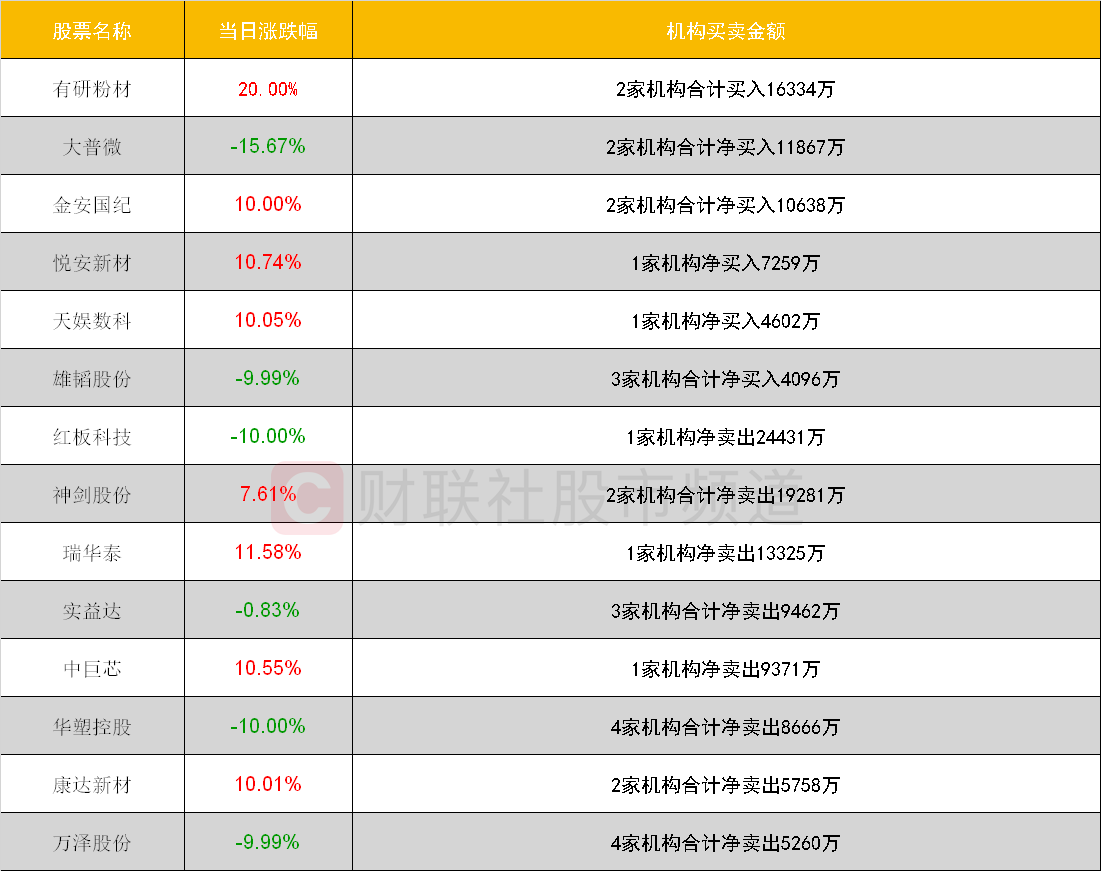Click the 实益达 stock name
Viewport: 1101px width, 871px height.
pos(92,611)
